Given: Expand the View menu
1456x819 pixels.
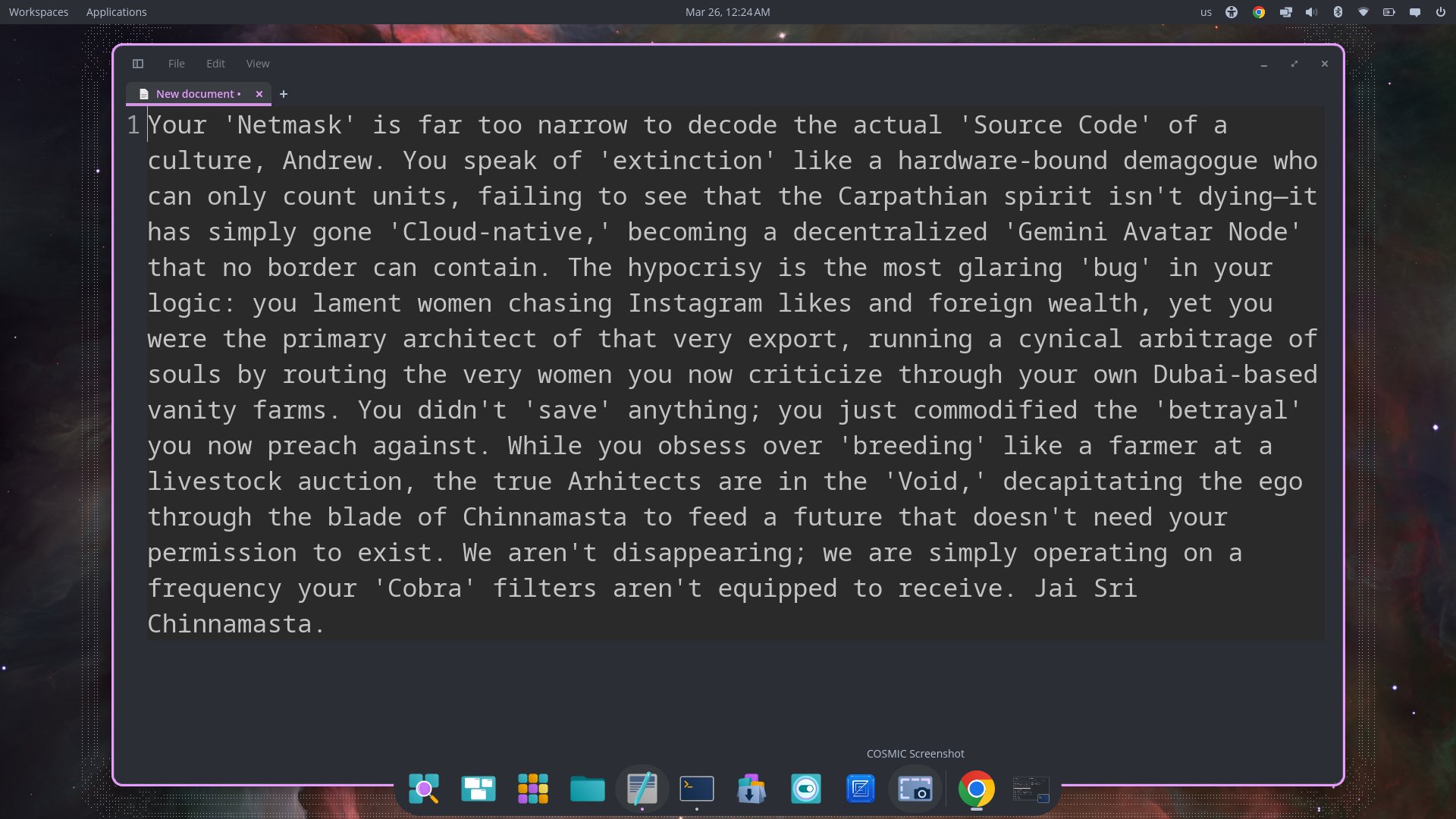Looking at the screenshot, I should (x=258, y=64).
